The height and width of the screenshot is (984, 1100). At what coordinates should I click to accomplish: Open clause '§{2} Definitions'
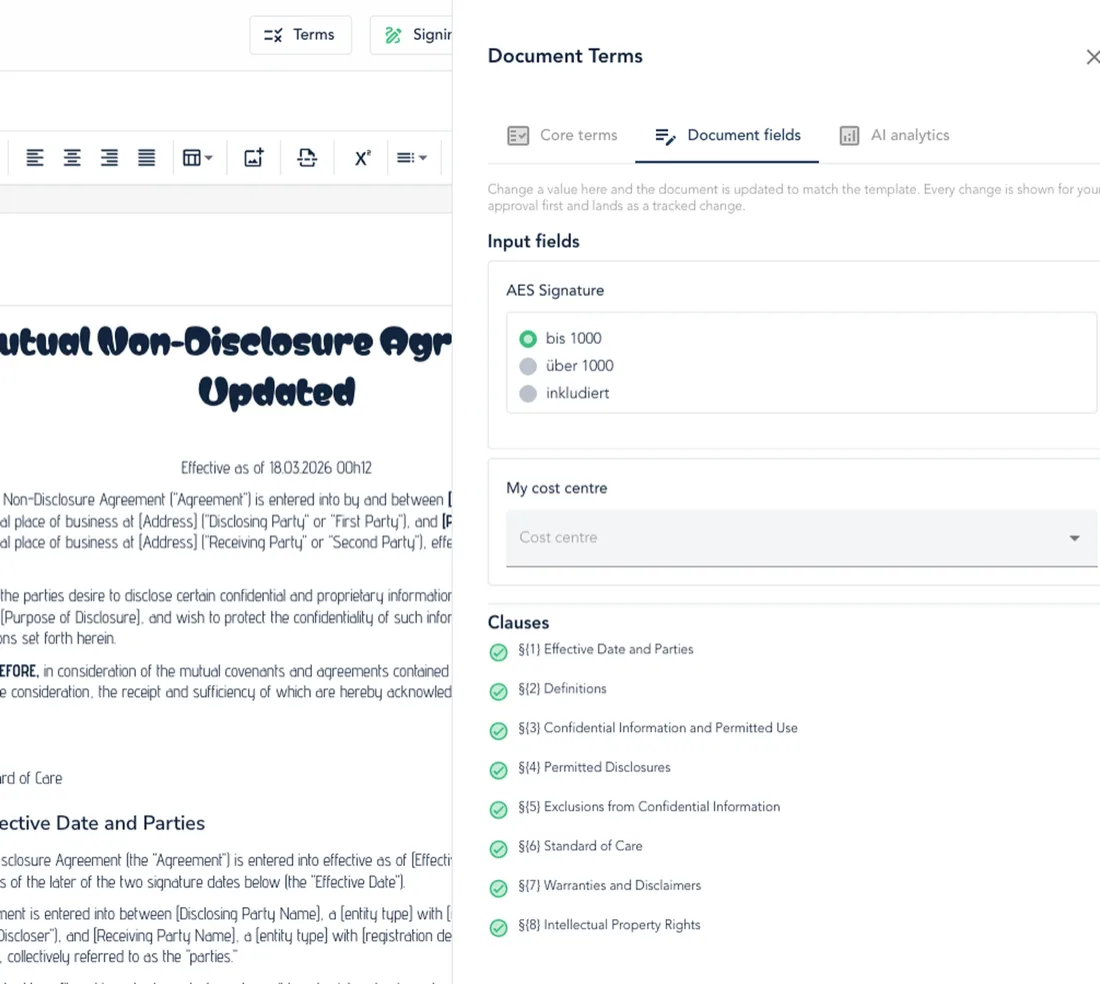point(562,689)
